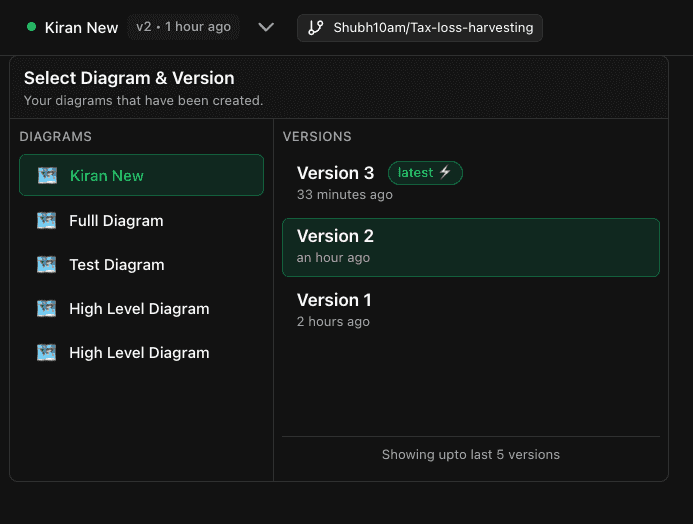Click the icon beside Fulll Diagram
This screenshot has height=524, width=693.
pos(47,220)
